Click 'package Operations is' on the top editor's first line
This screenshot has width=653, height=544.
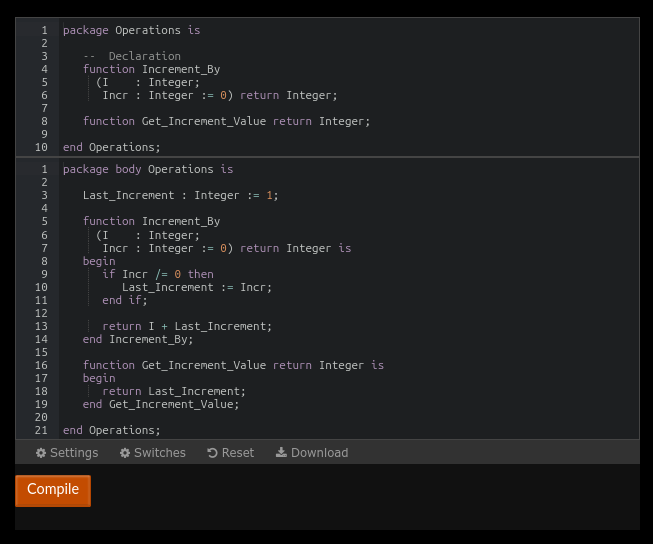131,30
